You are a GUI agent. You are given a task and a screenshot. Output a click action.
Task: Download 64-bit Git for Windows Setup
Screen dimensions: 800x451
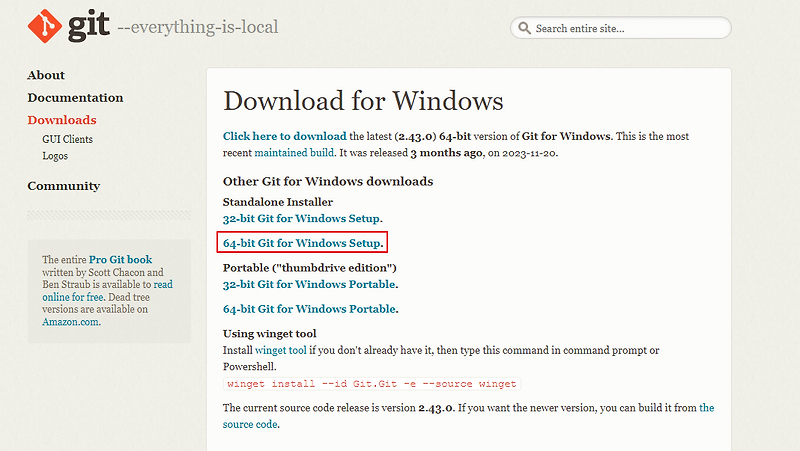(302, 243)
